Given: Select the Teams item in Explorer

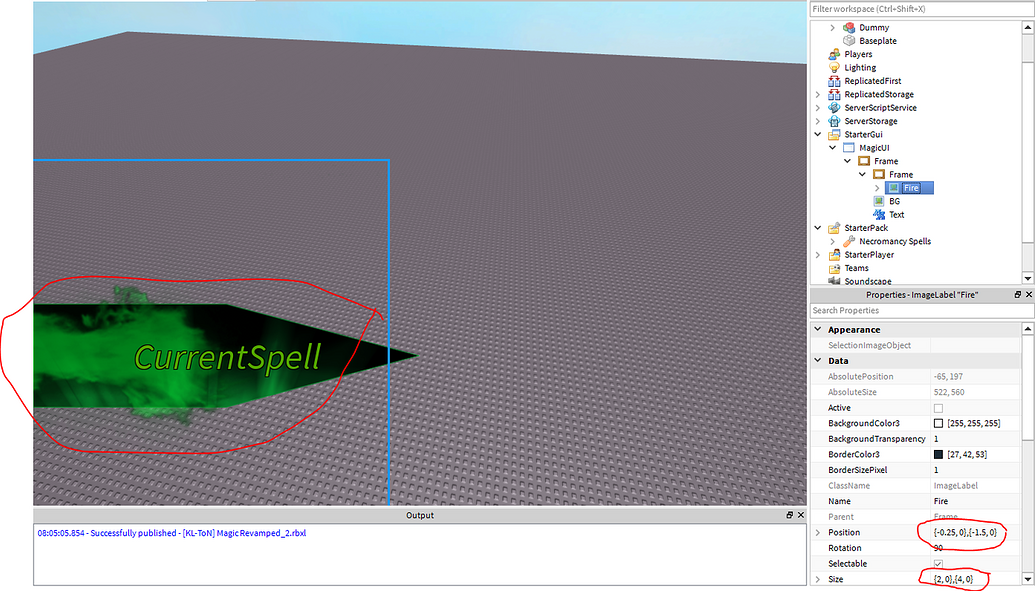Looking at the screenshot, I should click(856, 268).
